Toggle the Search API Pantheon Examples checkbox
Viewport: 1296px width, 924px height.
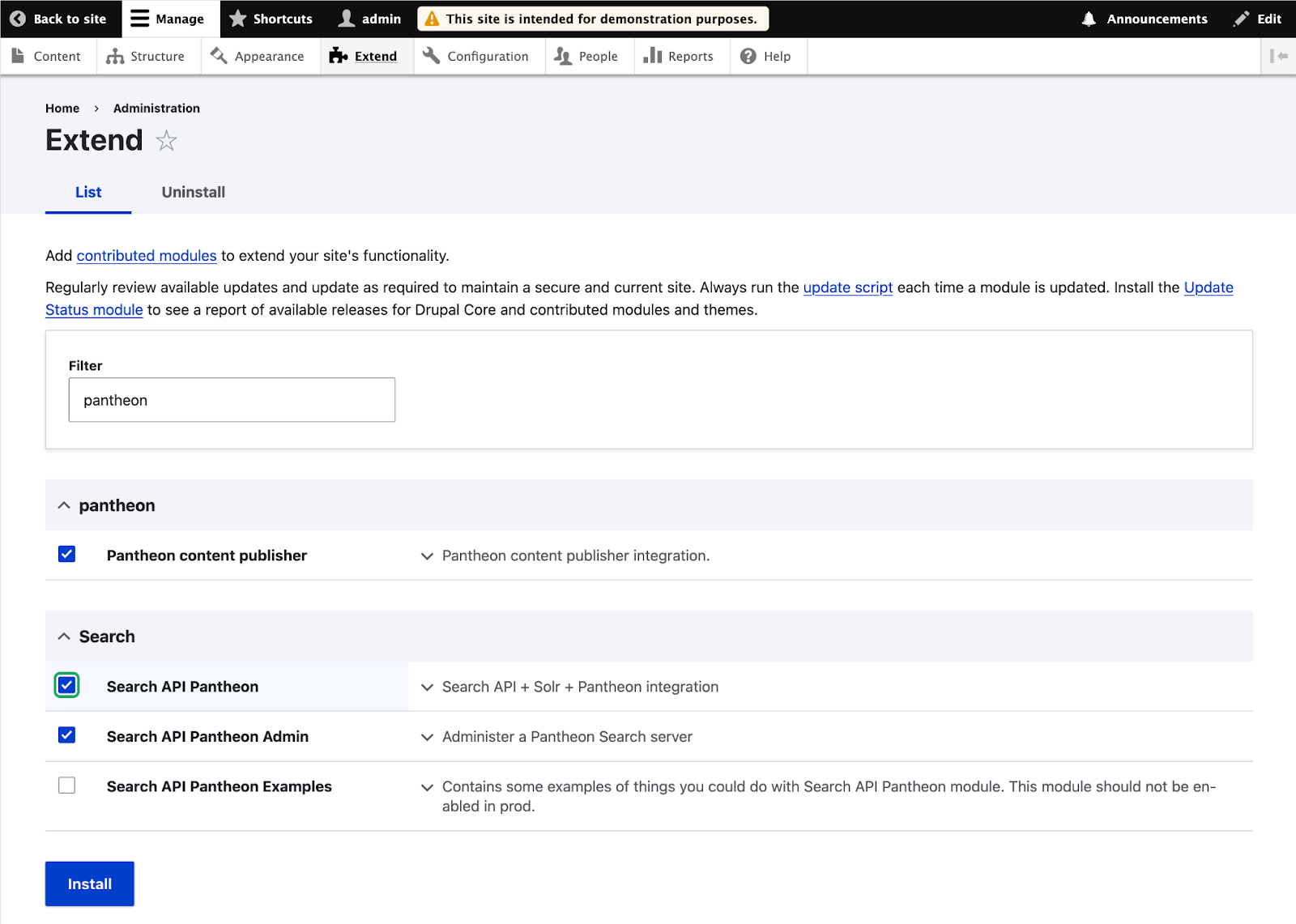[x=67, y=786]
